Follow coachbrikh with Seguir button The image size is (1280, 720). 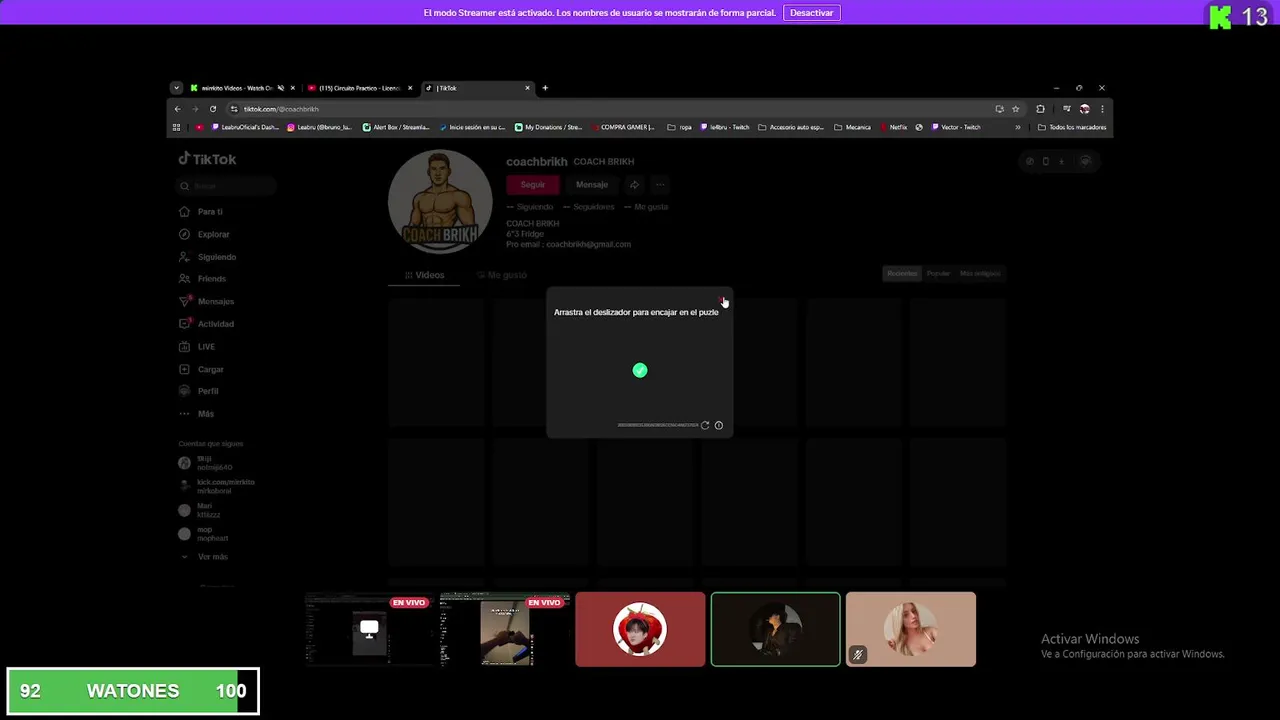(532, 184)
